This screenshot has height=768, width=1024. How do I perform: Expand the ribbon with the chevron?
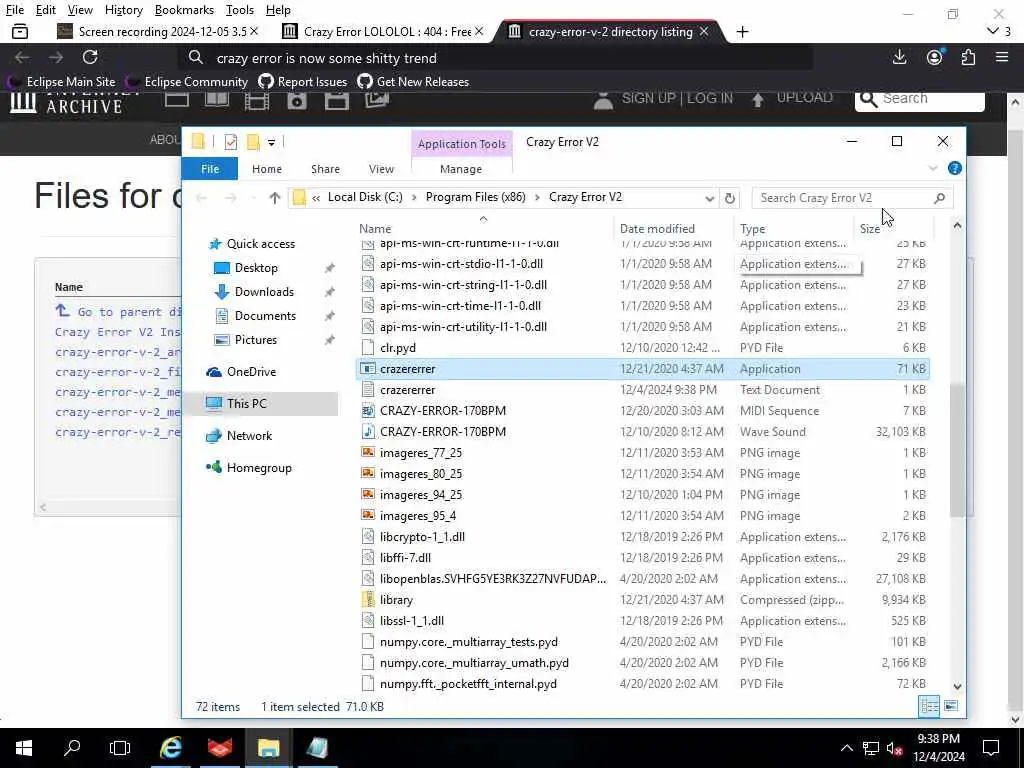[x=933, y=168]
